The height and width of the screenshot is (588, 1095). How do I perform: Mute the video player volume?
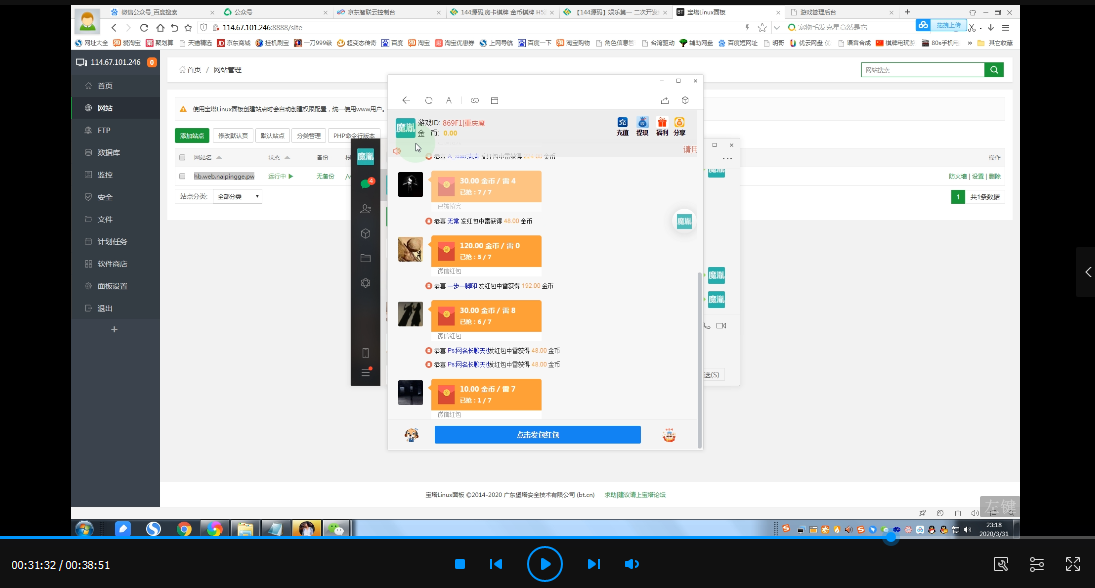(632, 564)
